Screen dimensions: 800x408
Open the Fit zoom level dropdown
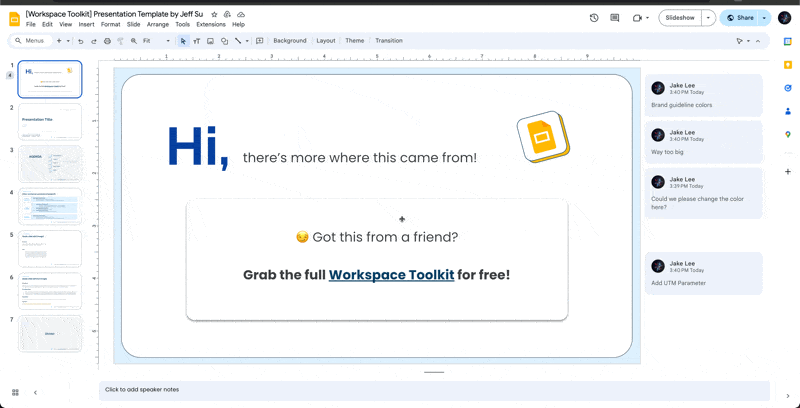coord(157,41)
